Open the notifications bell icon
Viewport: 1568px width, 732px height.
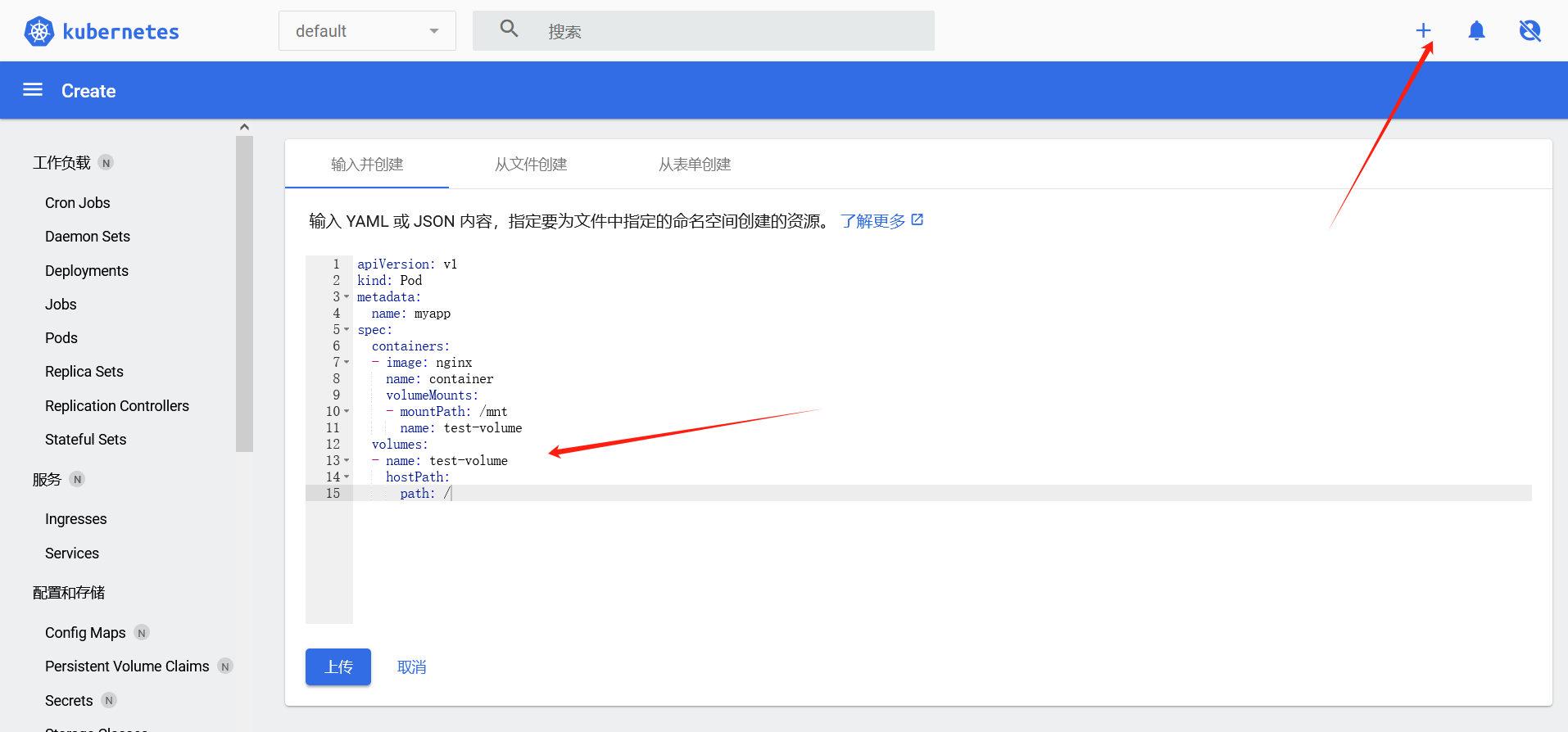pos(1476,31)
